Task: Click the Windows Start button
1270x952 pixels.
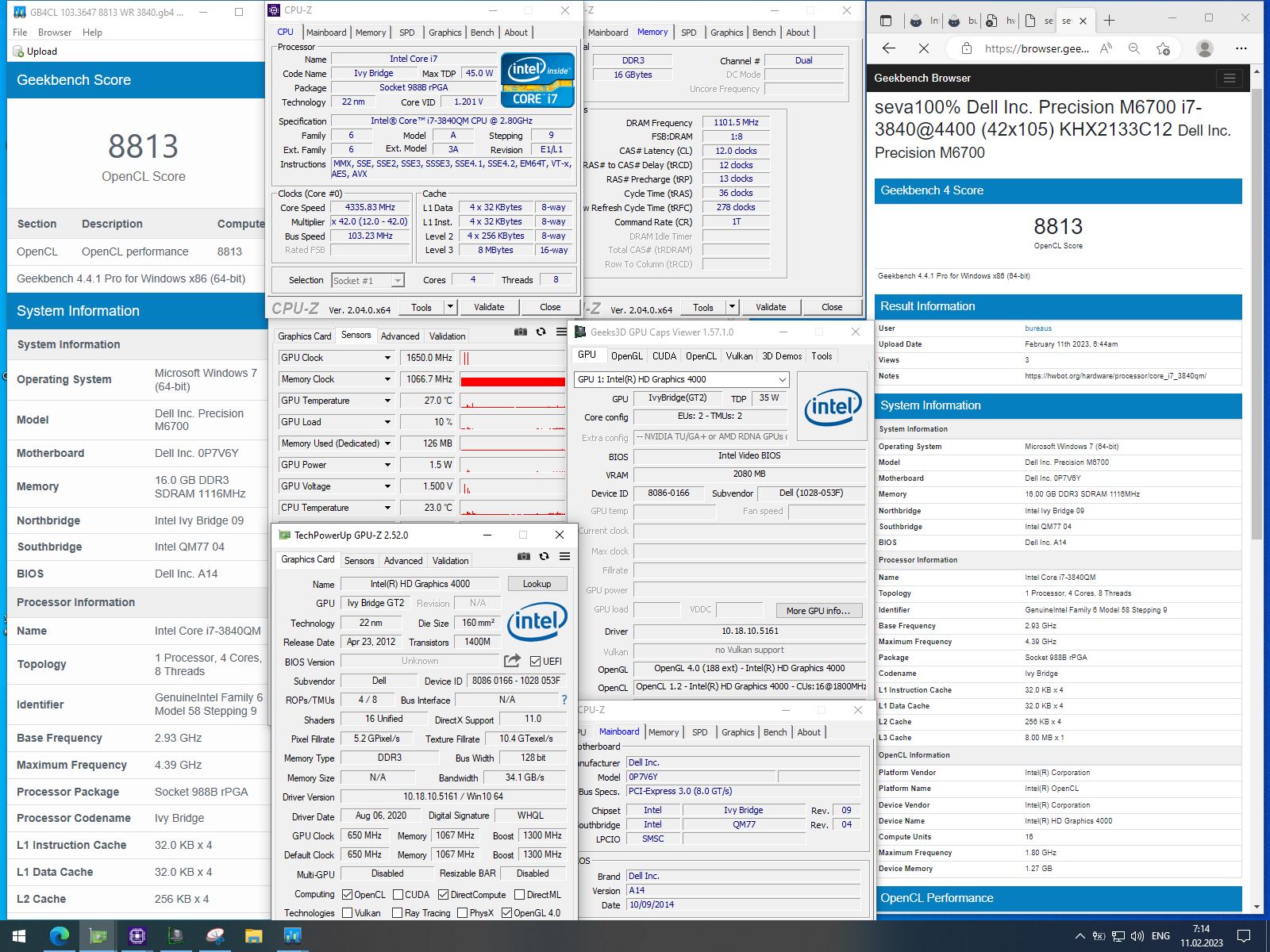Action: 19,936
